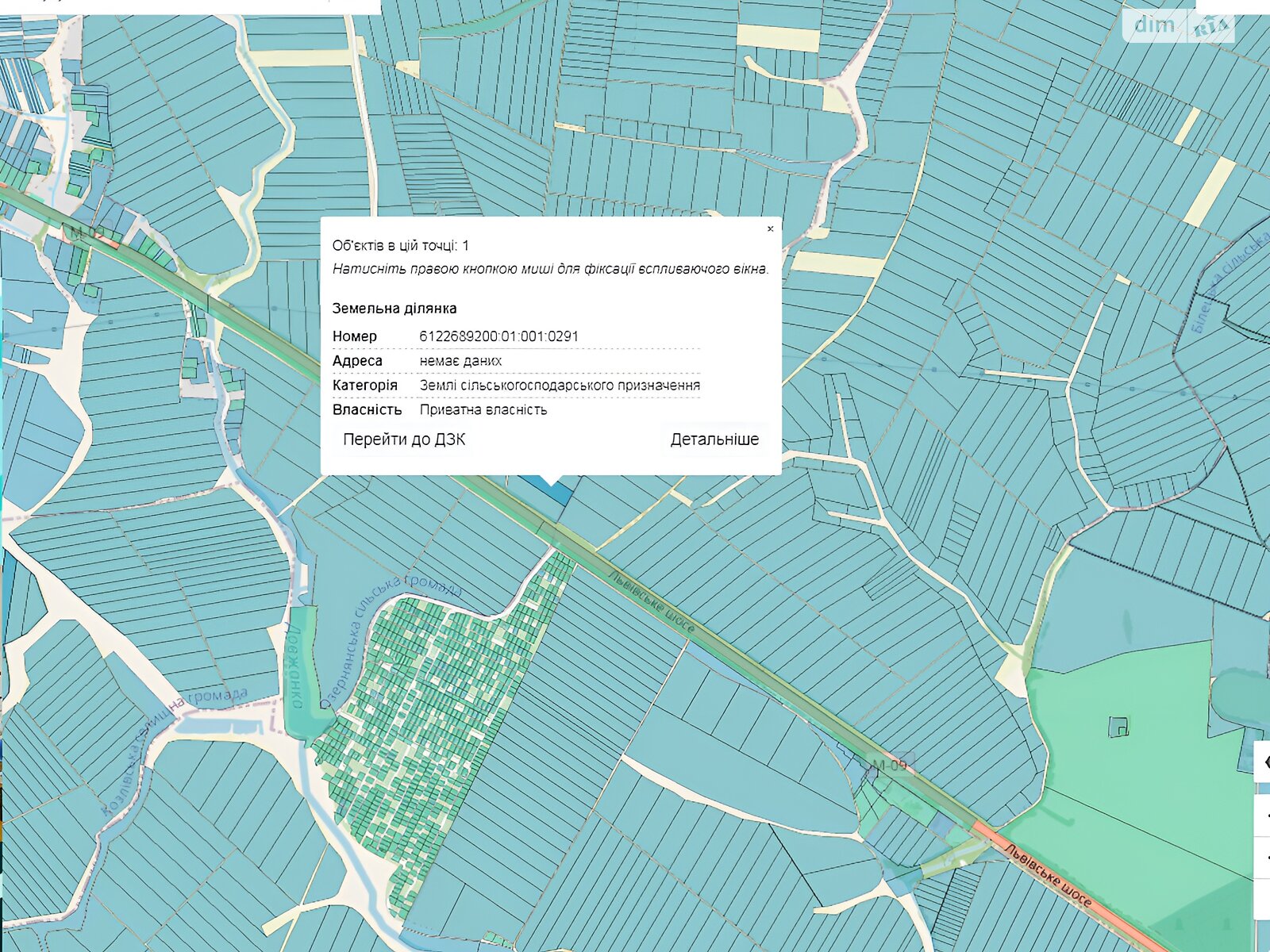Click the M-09 road shield near bottom right
The height and width of the screenshot is (952, 1270).
click(889, 766)
